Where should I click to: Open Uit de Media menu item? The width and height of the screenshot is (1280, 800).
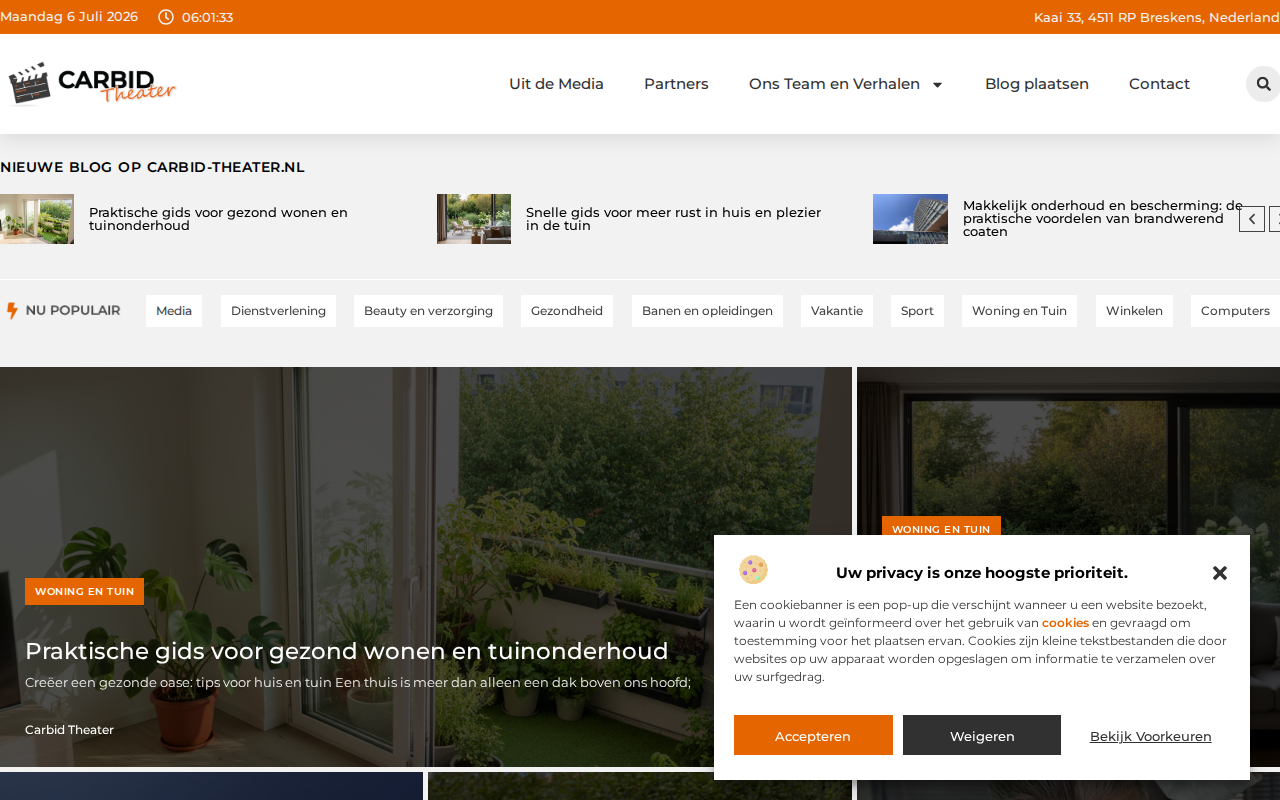(556, 84)
